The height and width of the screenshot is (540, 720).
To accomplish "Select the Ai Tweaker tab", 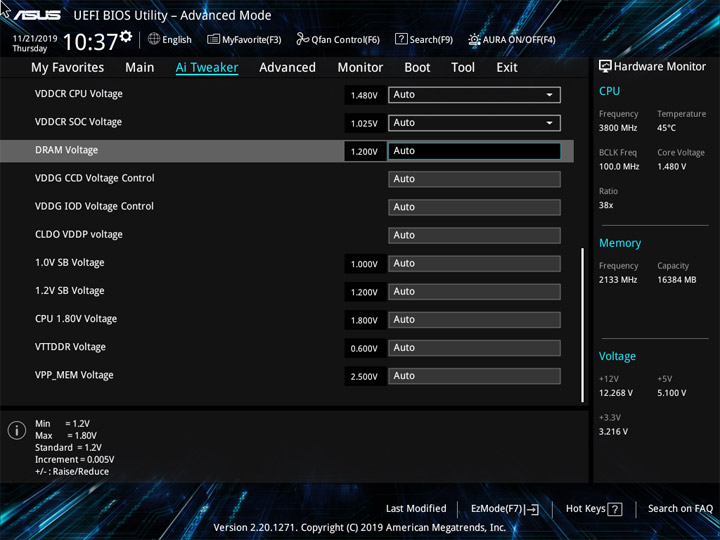I will [x=207, y=68].
